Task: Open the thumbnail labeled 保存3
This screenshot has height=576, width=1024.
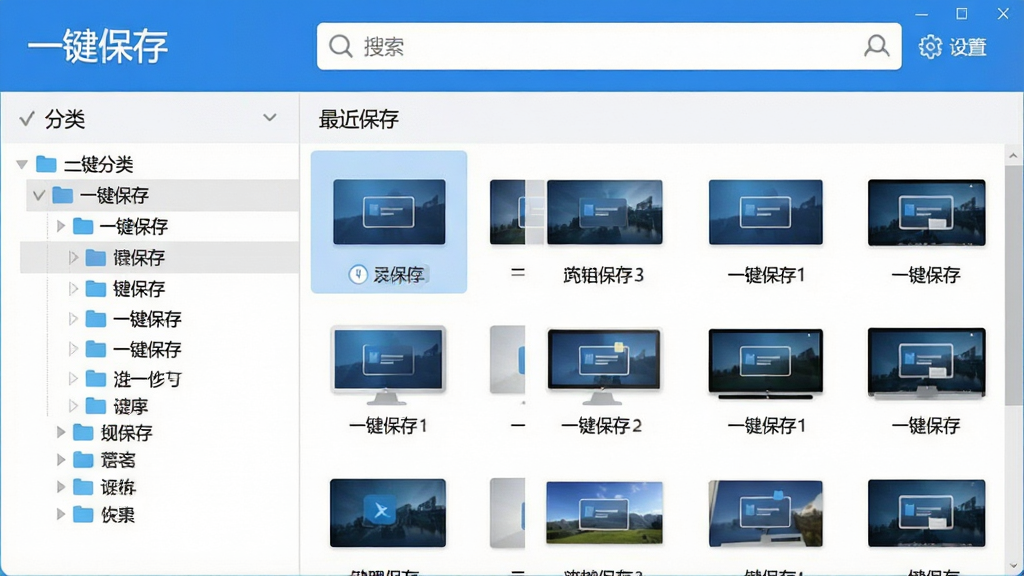Action: click(x=605, y=212)
